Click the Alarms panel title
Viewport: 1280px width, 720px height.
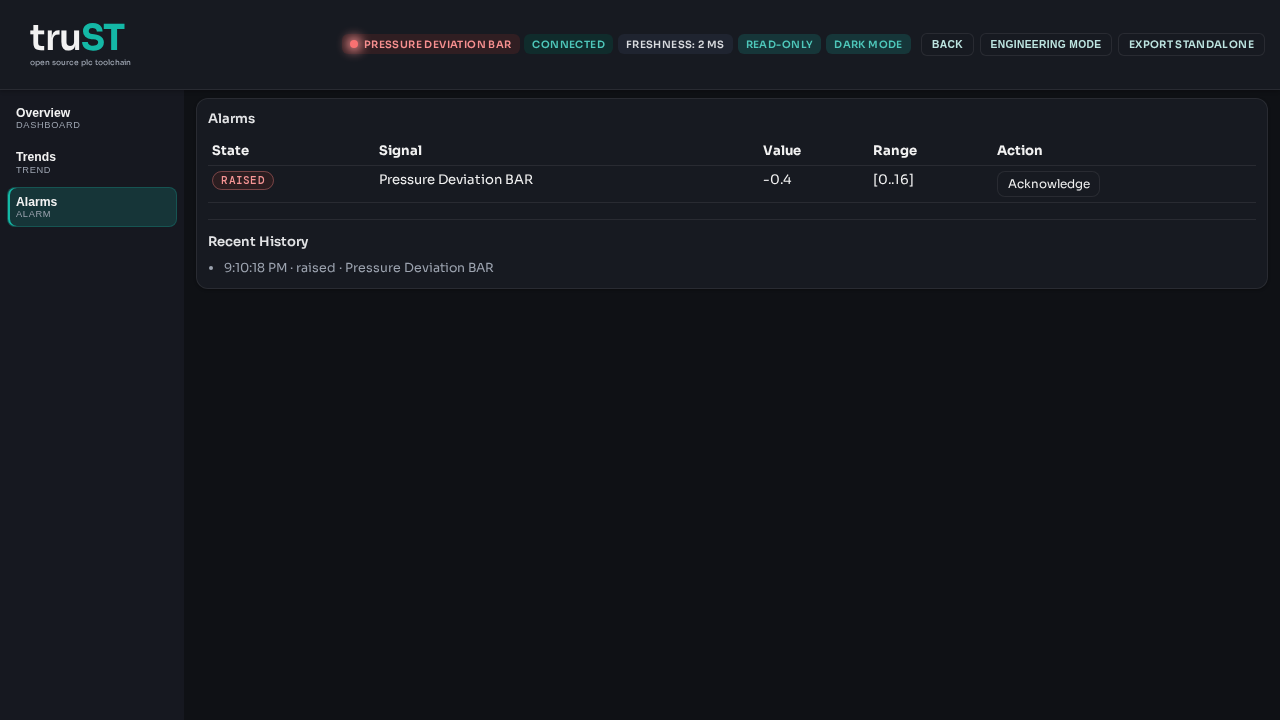tap(231, 118)
